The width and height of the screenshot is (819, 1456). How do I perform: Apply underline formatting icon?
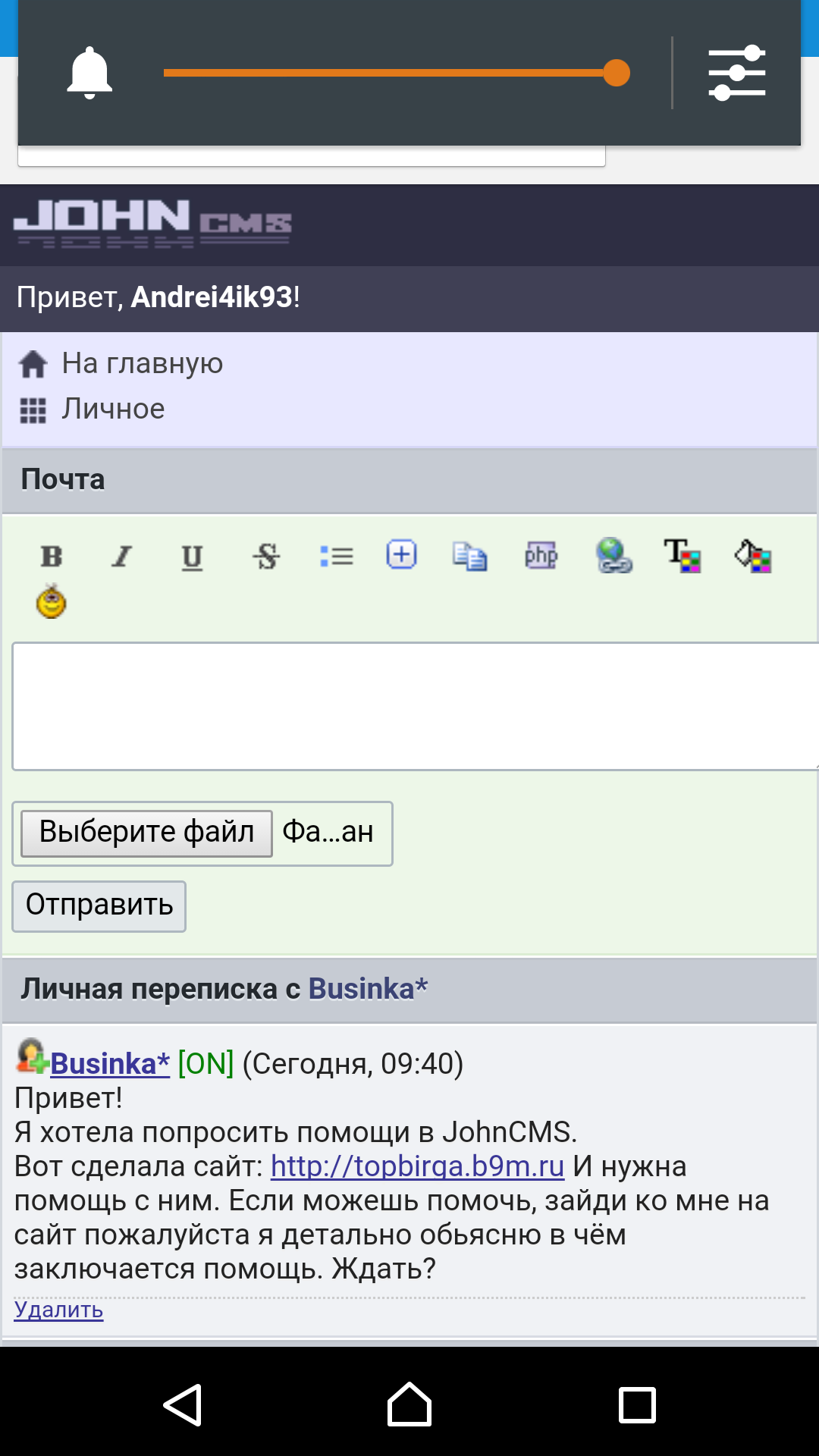point(192,557)
